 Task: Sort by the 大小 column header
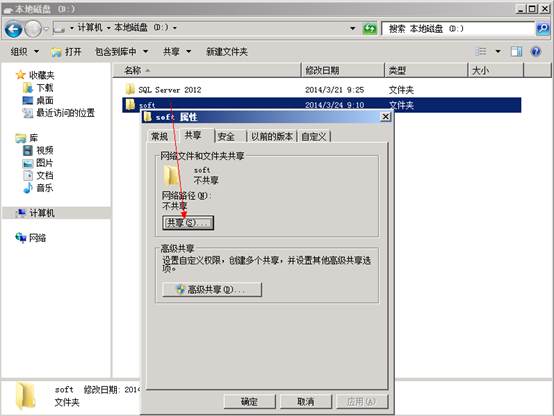[x=496, y=70]
